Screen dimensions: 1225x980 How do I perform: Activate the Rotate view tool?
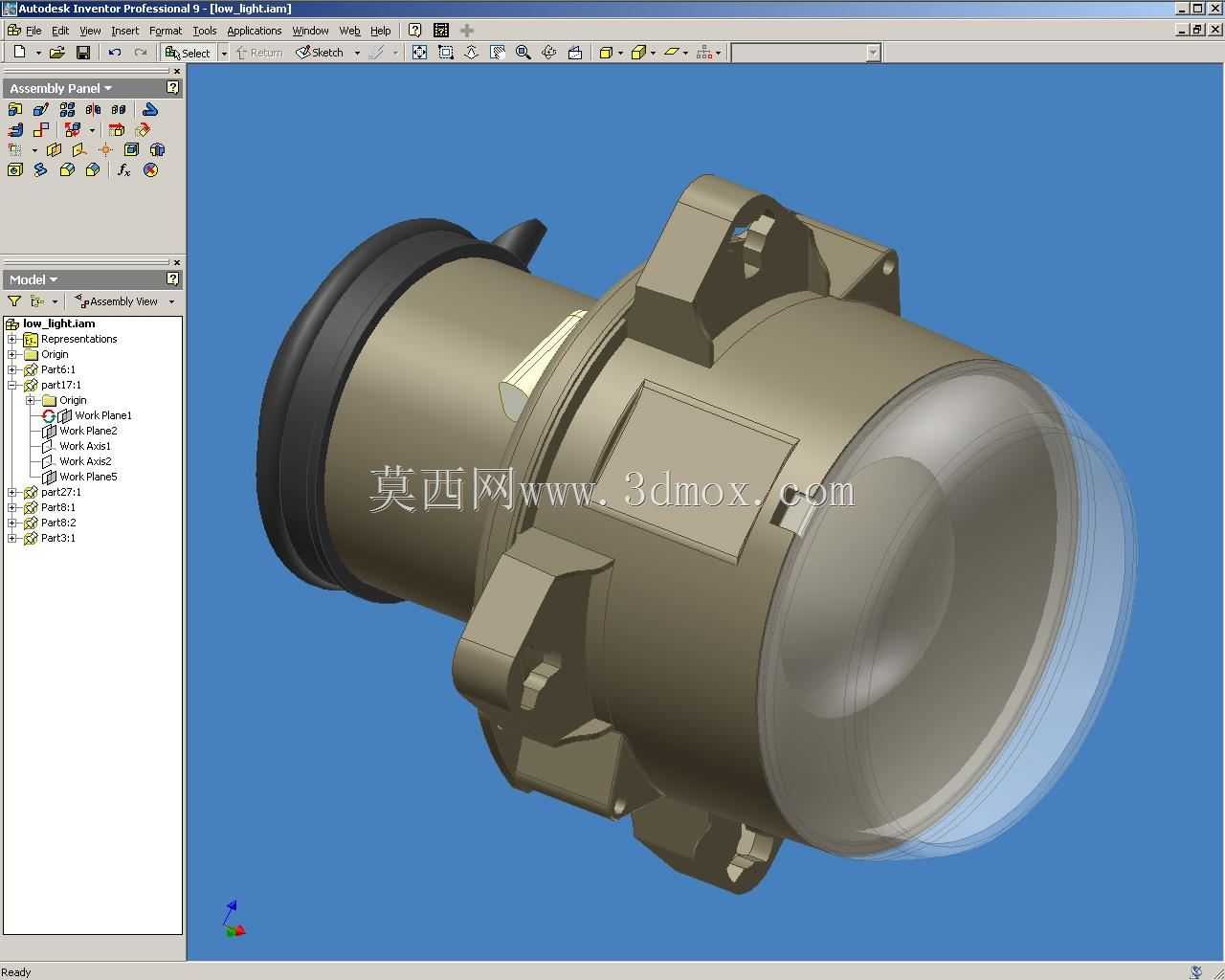[x=548, y=53]
